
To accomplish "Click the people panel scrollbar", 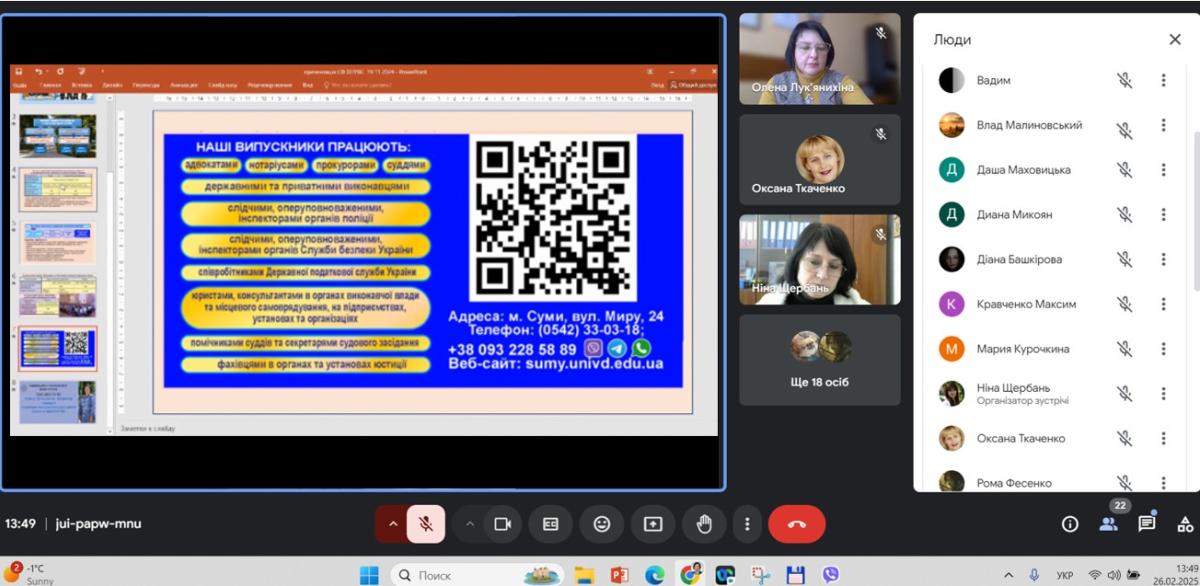I will click(x=1195, y=210).
